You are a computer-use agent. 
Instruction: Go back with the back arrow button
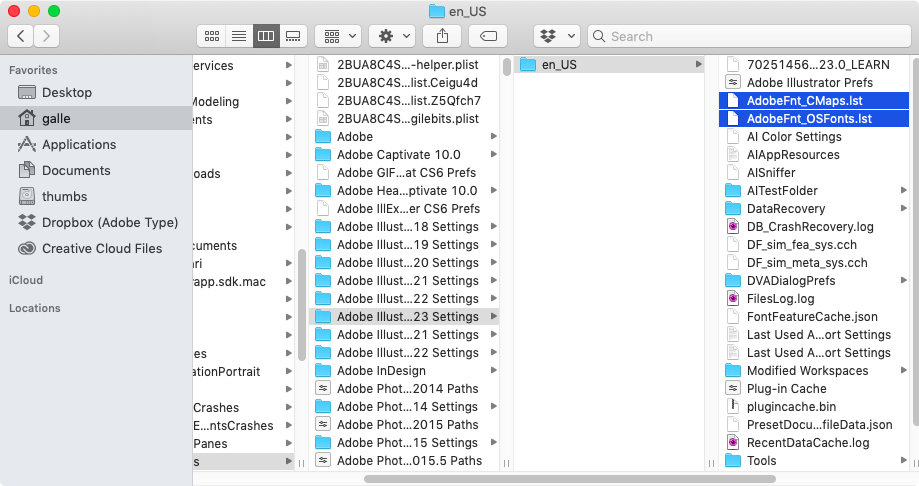(x=21, y=36)
